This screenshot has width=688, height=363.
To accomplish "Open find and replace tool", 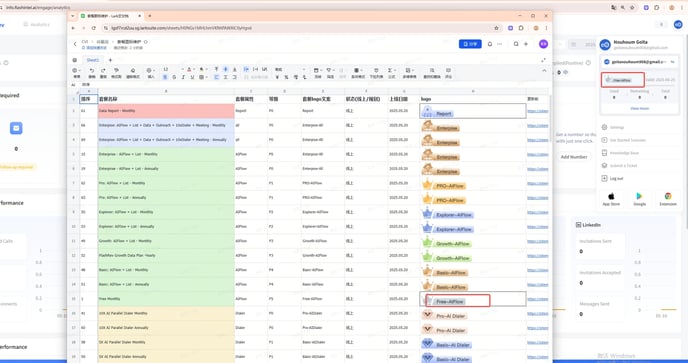I will (x=432, y=72).
